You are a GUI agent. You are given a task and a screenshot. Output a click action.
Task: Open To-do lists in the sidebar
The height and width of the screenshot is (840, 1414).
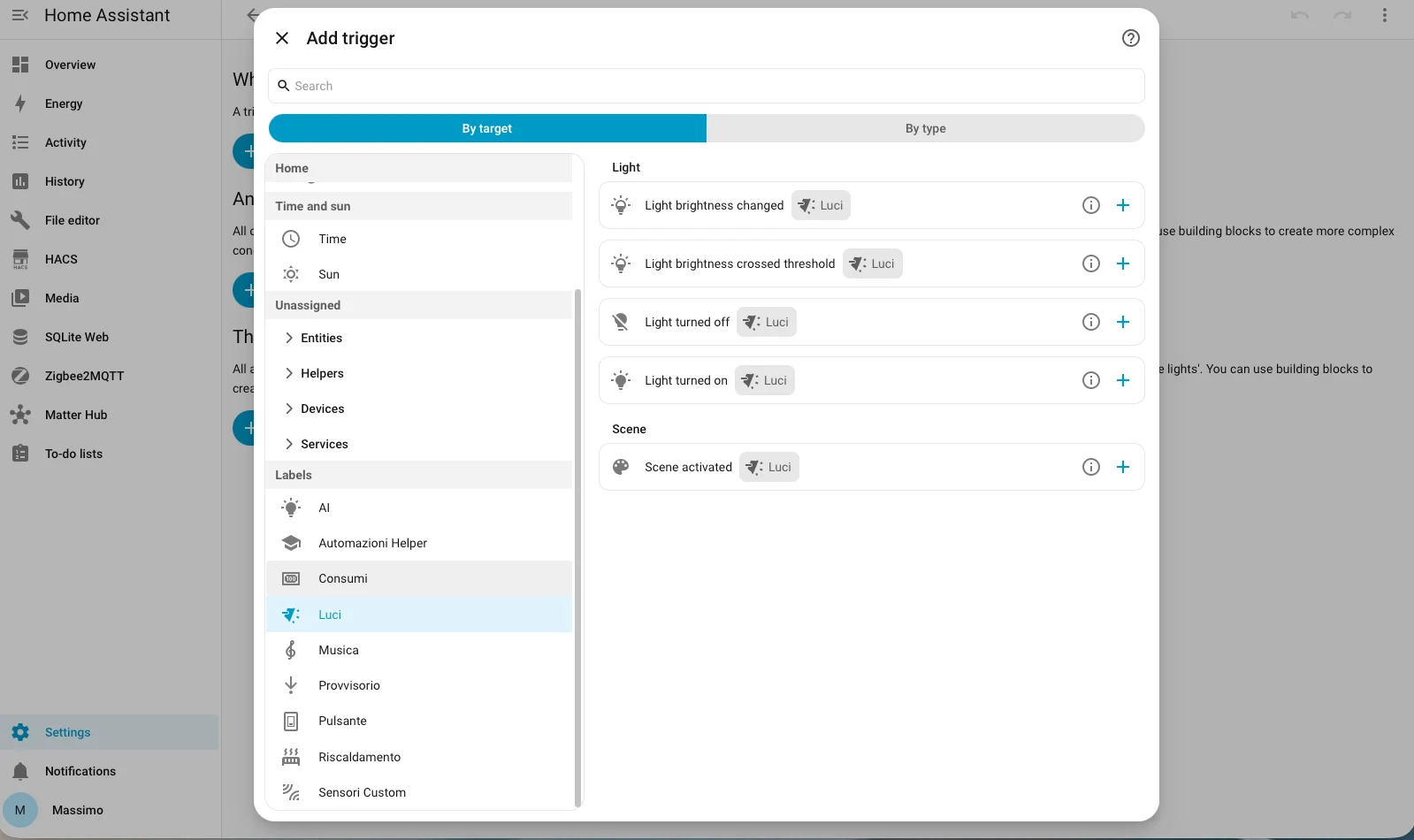coord(110,454)
